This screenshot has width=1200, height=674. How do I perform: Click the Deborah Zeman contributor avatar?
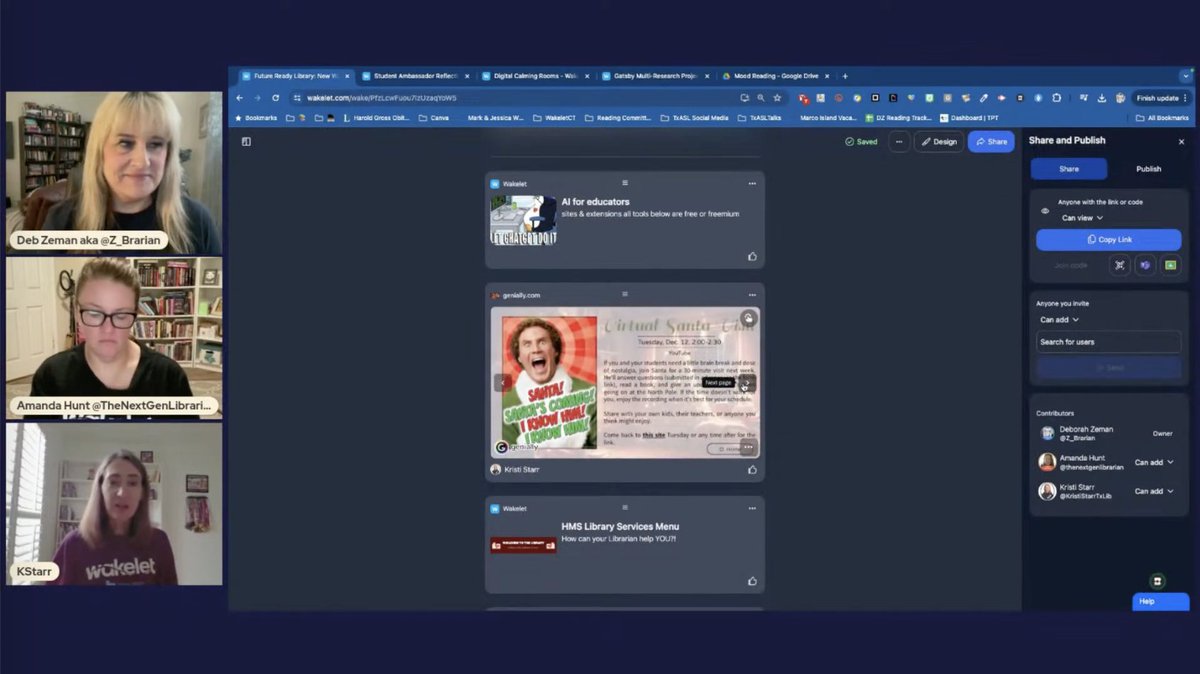pyautogui.click(x=1047, y=433)
